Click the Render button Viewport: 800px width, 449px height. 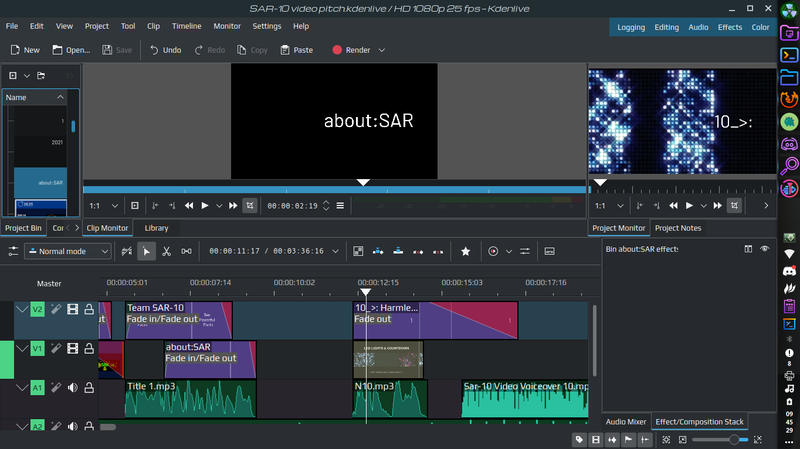coord(351,50)
